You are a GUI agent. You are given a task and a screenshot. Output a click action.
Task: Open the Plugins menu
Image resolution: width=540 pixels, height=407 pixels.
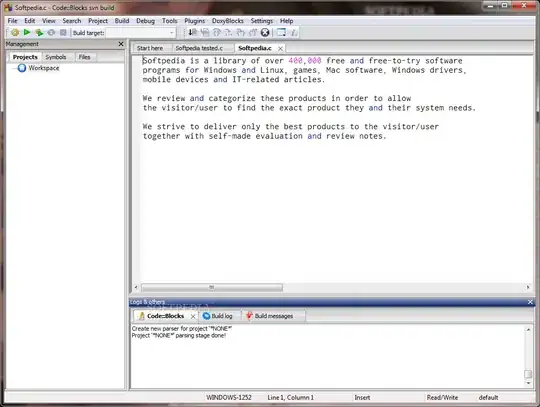(x=195, y=21)
